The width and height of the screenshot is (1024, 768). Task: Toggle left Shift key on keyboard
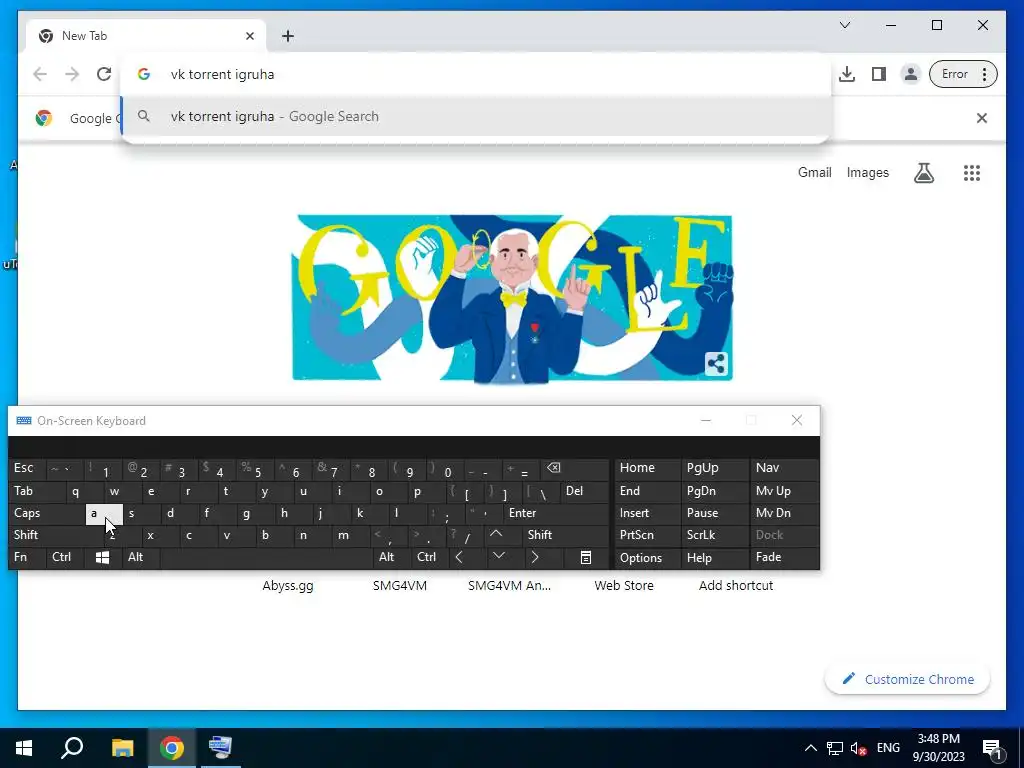[55, 535]
